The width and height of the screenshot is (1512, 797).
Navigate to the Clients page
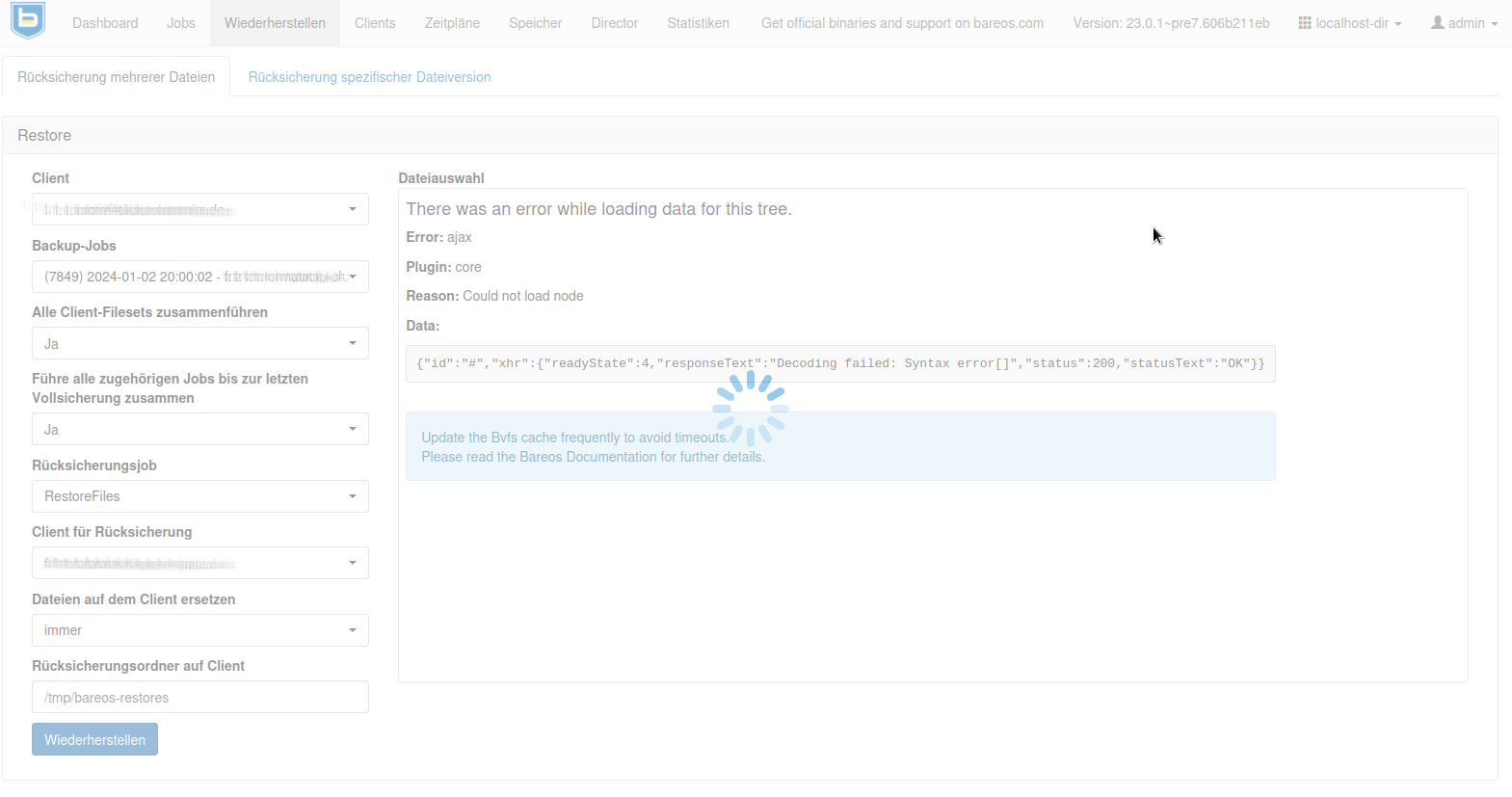[375, 23]
